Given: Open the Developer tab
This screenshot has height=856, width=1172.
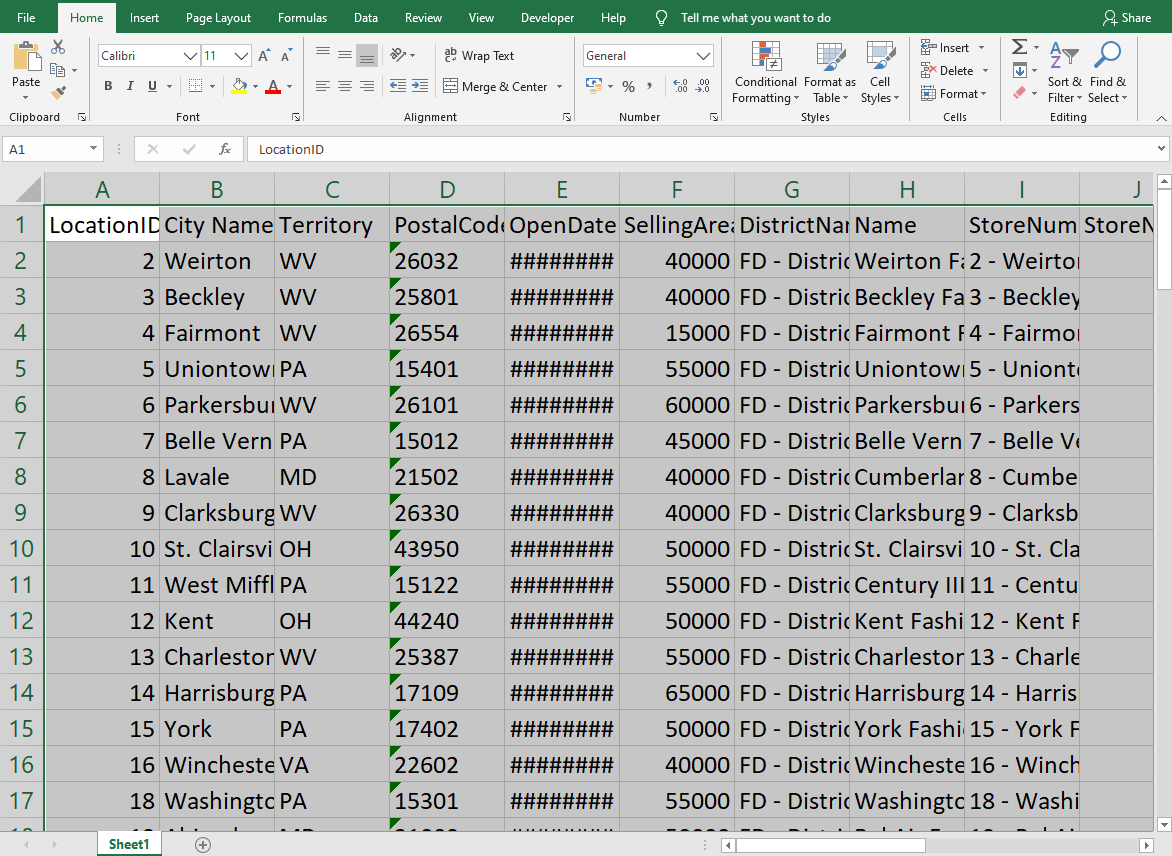Looking at the screenshot, I should point(547,17).
